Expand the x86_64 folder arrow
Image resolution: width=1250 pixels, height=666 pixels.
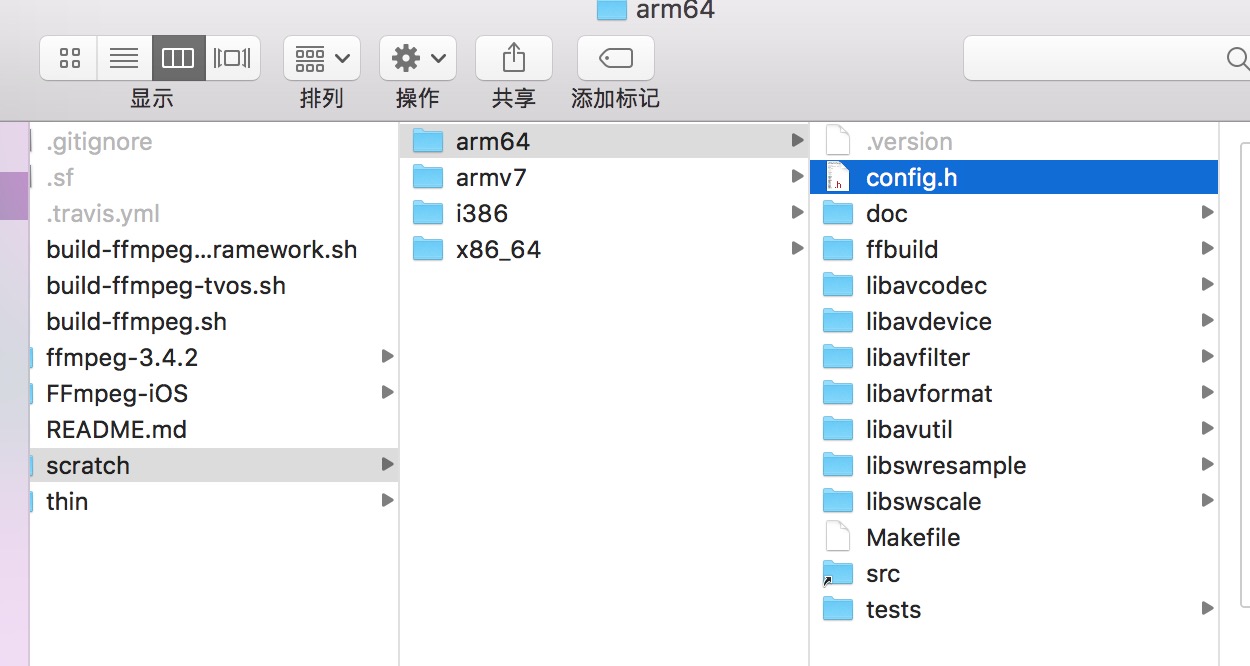[797, 249]
